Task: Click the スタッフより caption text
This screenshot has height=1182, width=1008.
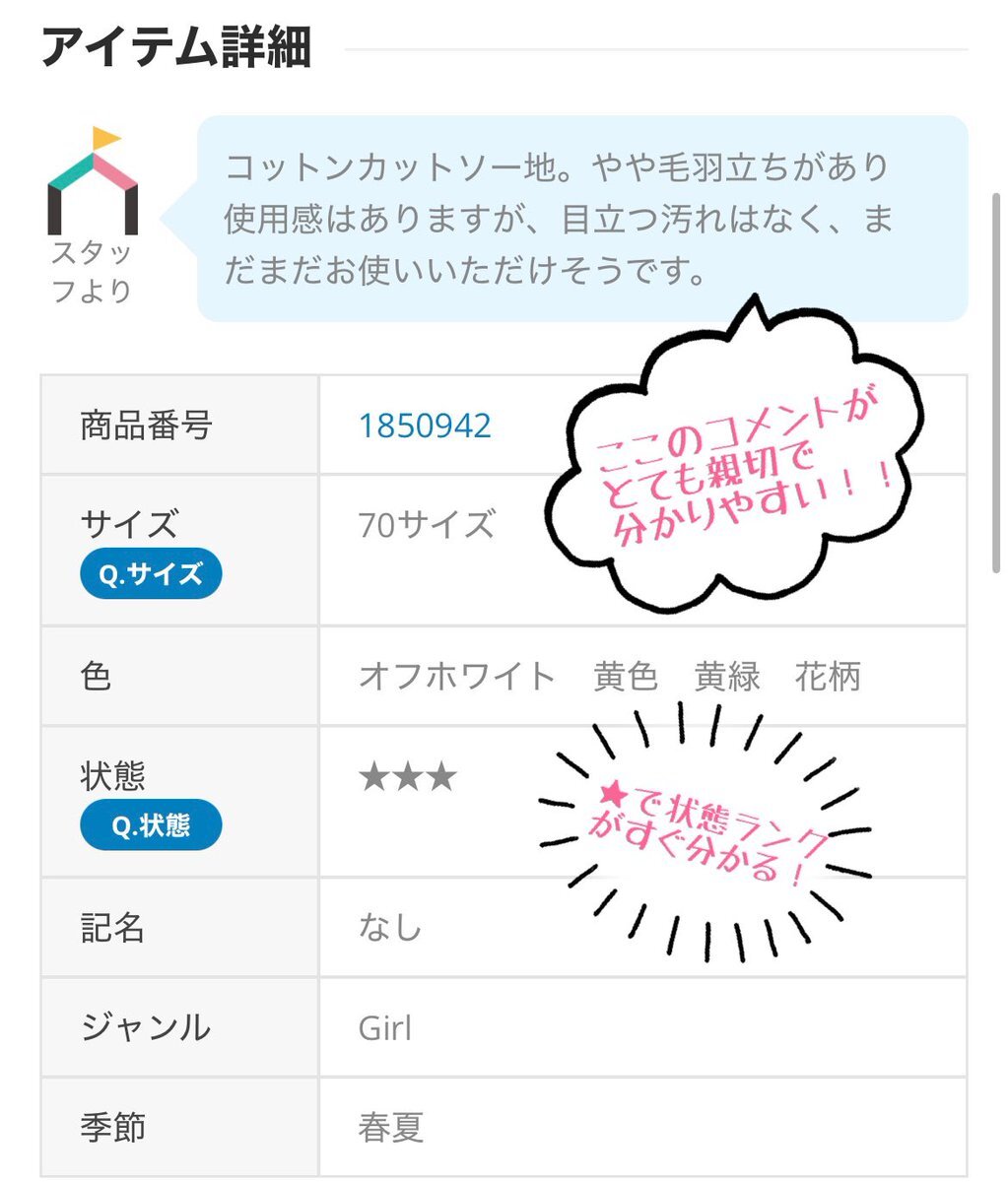Action: (92, 272)
